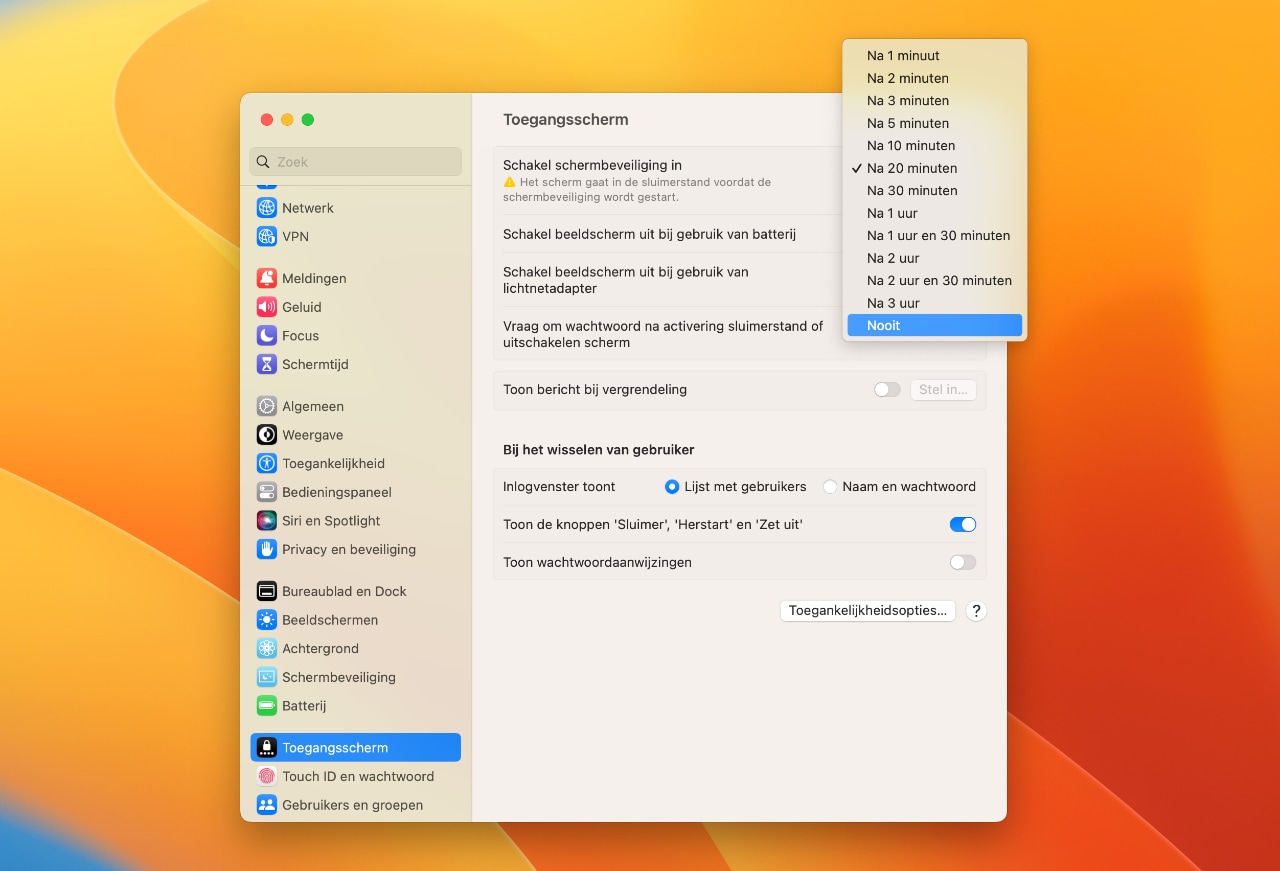Turn on 'Toon wachtwoordaanwijzingen' toggle
1280x871 pixels.
(962, 563)
